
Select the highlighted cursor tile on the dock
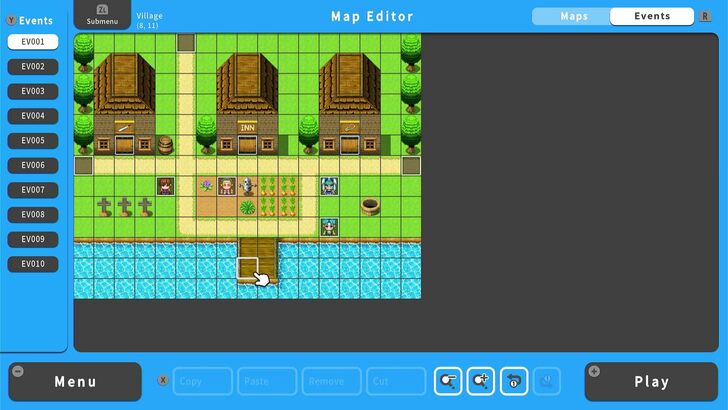(x=247, y=268)
